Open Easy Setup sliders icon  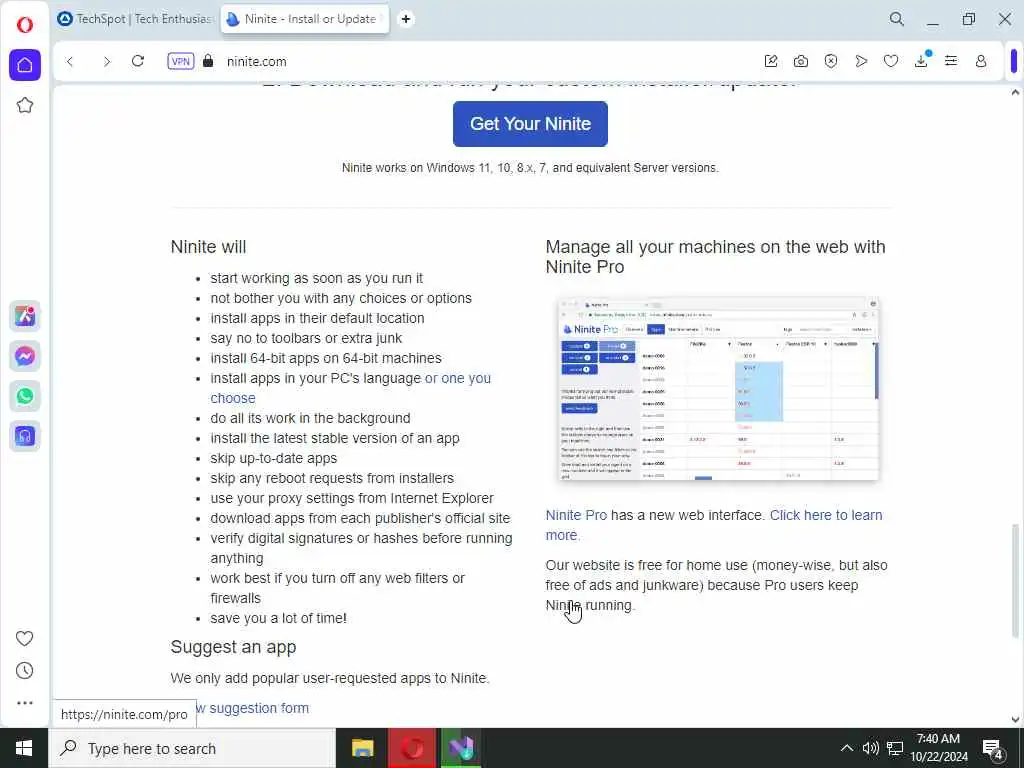951,61
